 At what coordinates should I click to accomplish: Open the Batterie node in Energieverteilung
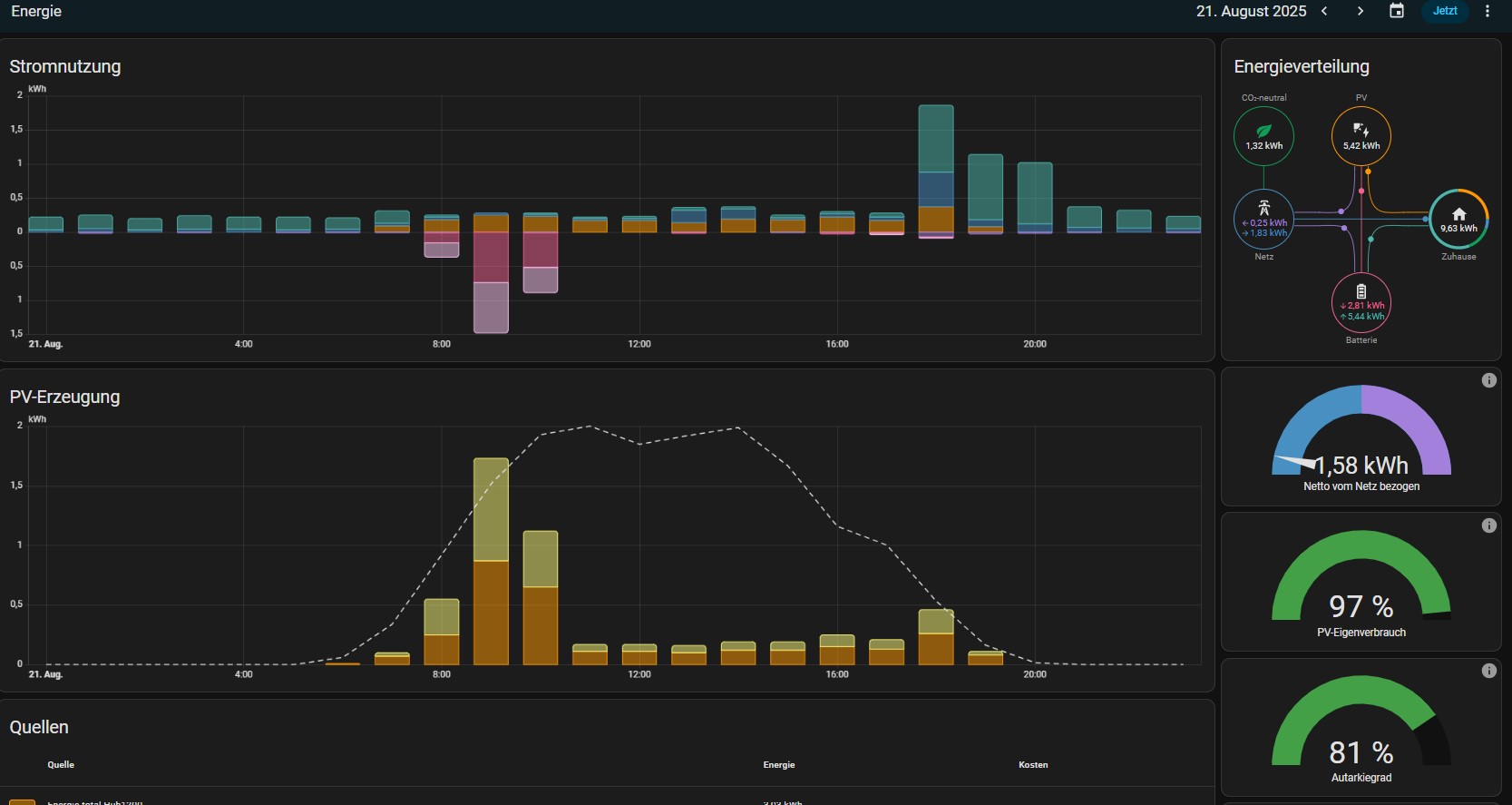coord(1361,303)
